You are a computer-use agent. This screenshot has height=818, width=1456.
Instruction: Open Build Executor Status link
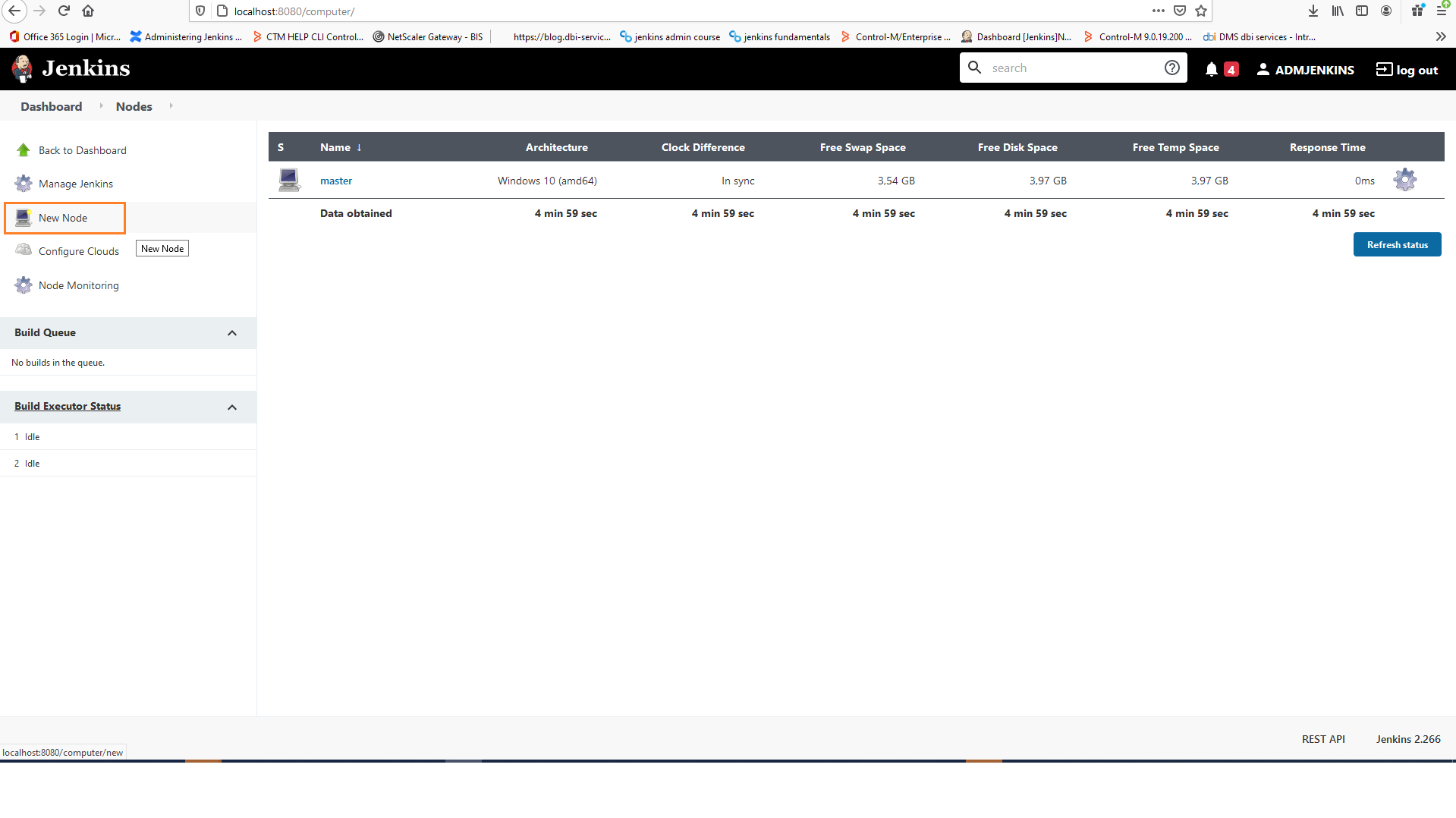[x=68, y=407]
